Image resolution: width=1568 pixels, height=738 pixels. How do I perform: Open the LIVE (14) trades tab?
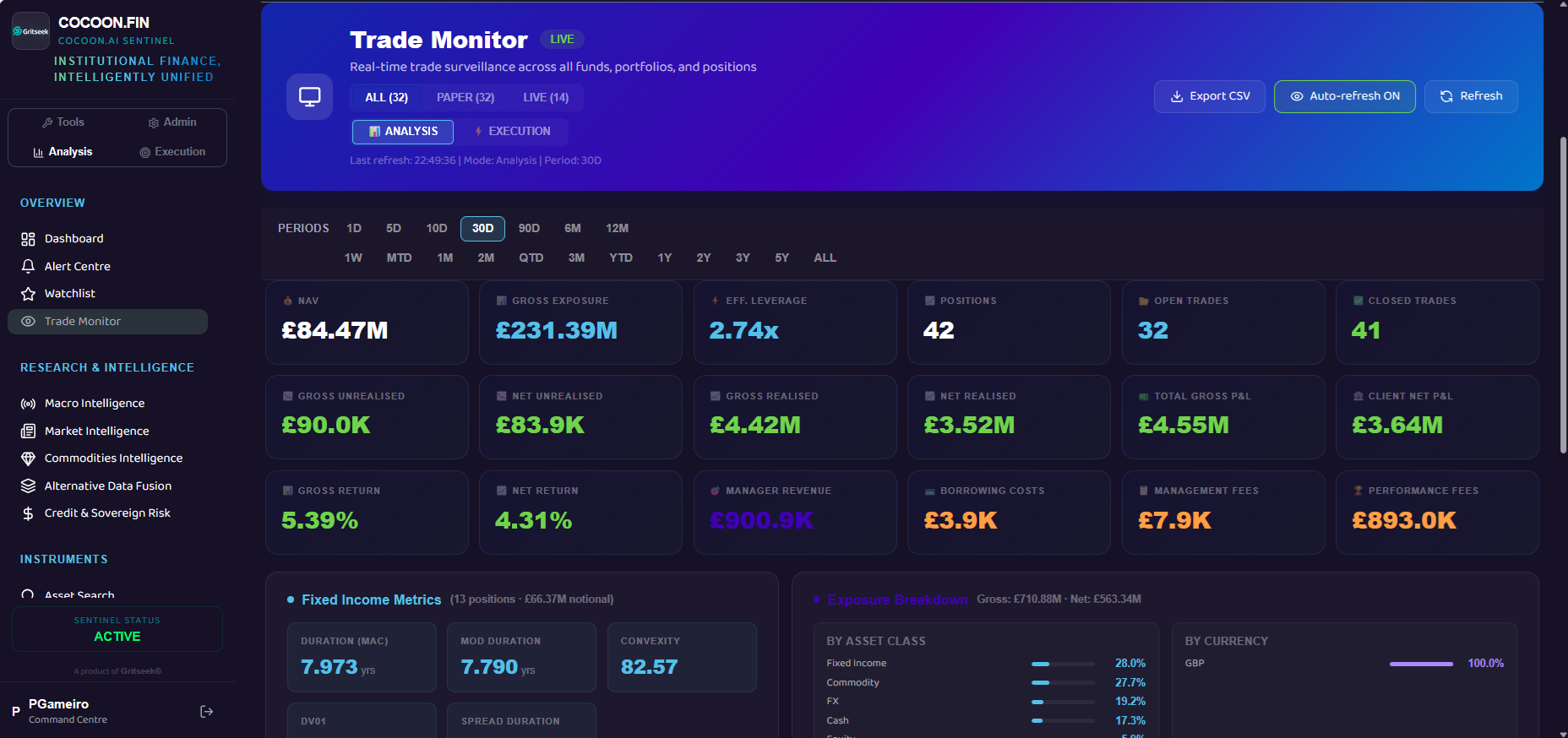(546, 98)
